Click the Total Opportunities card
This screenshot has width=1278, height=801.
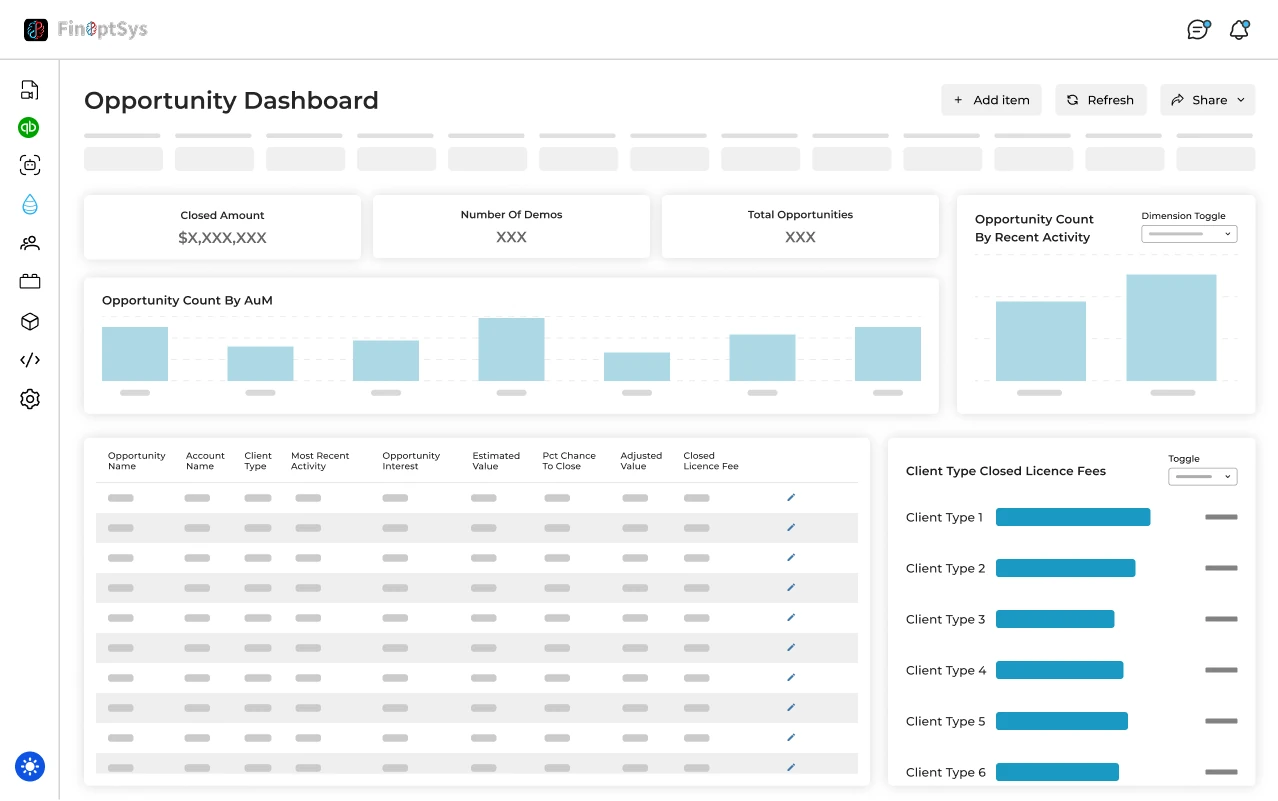click(x=800, y=227)
